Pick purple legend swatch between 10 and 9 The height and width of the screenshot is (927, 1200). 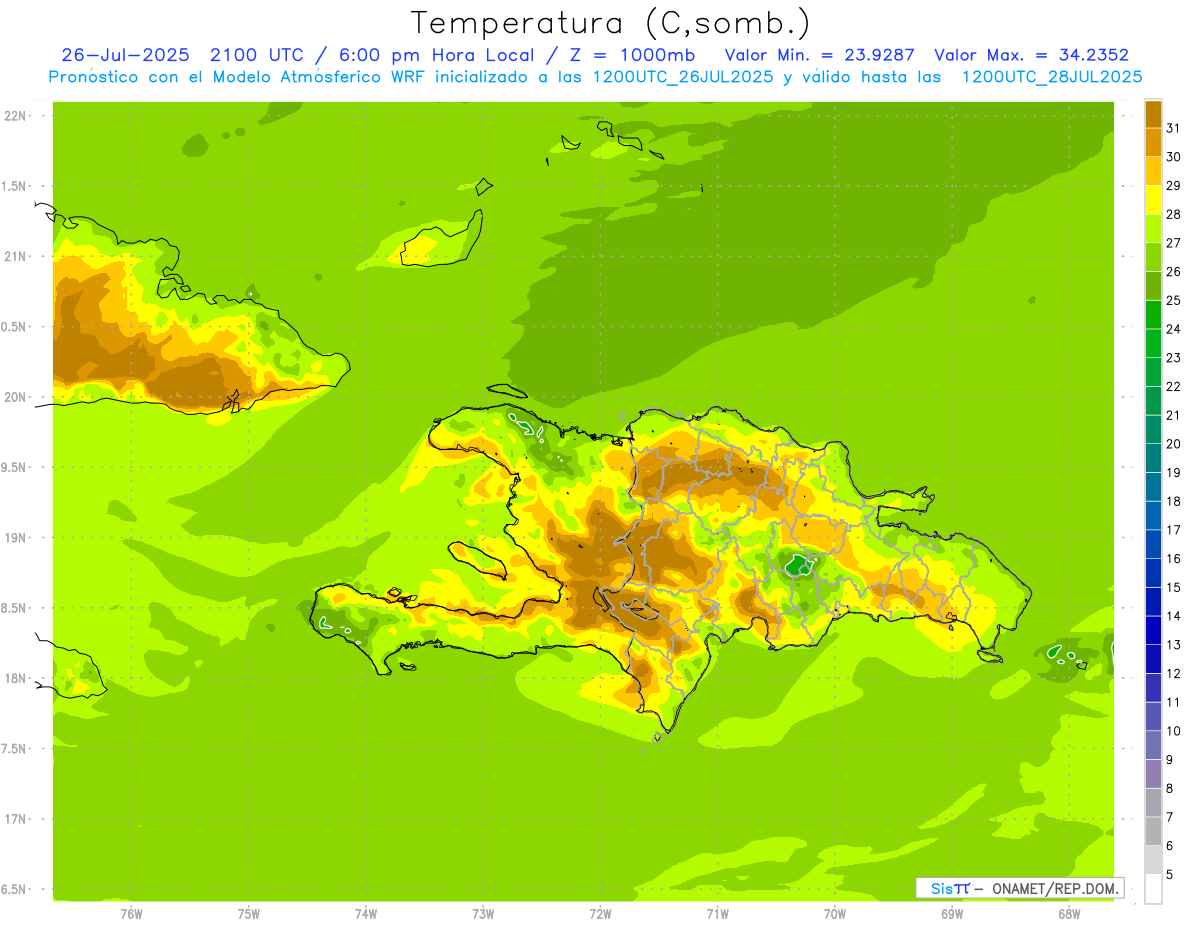point(1153,746)
